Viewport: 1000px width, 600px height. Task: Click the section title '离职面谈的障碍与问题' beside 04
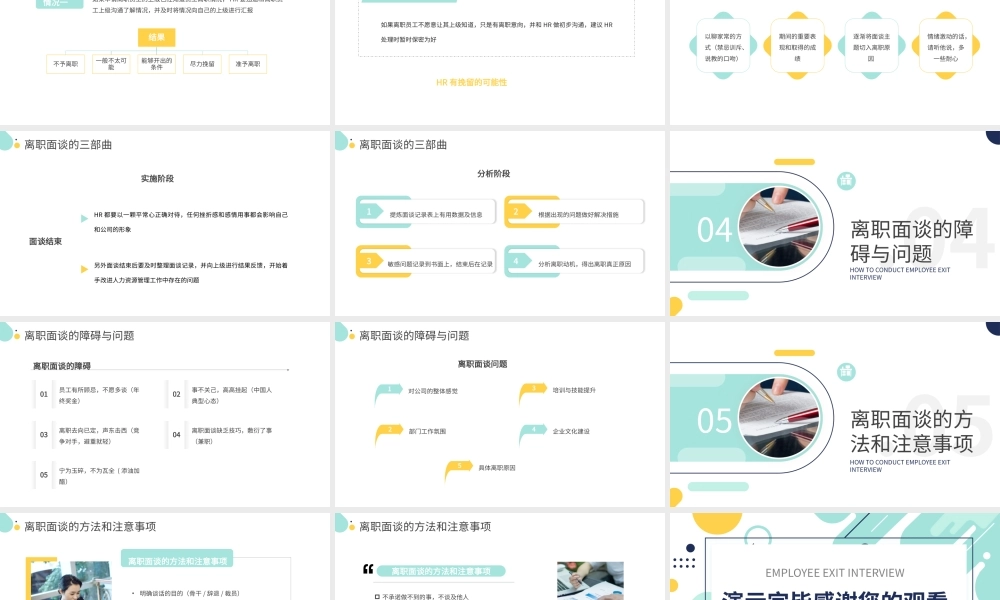click(x=912, y=241)
